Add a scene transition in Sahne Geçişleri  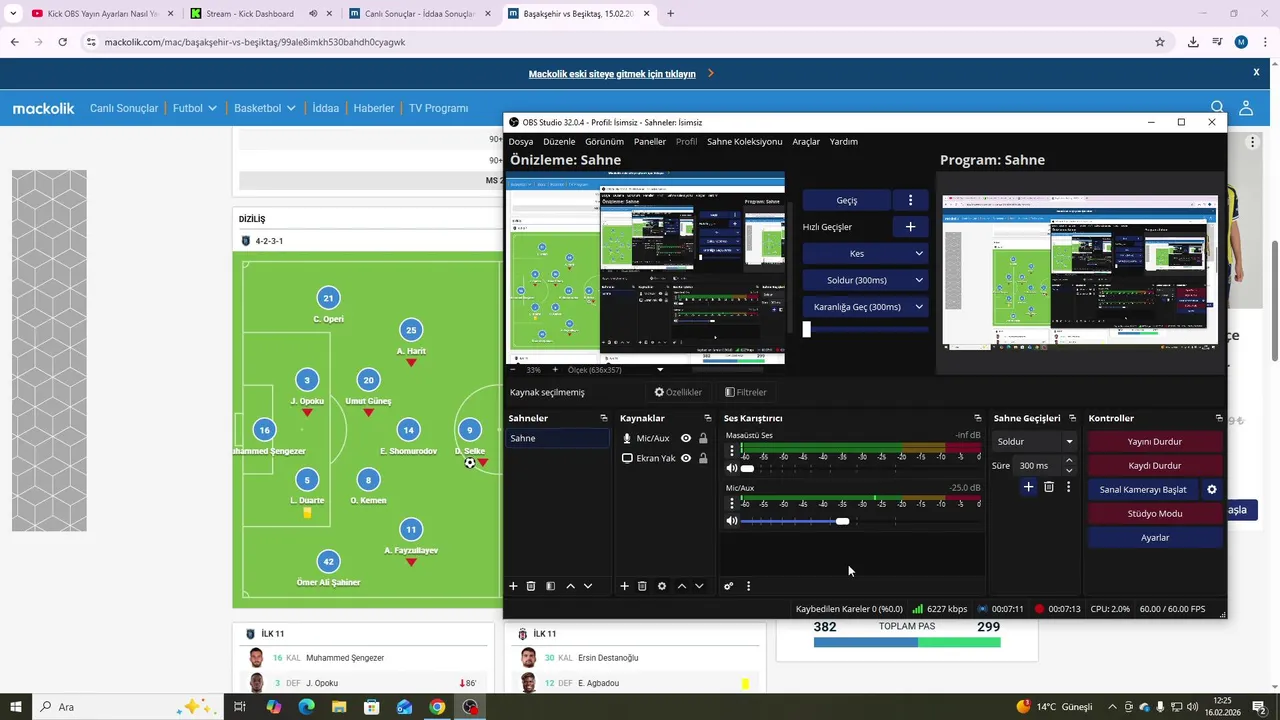tap(1028, 487)
